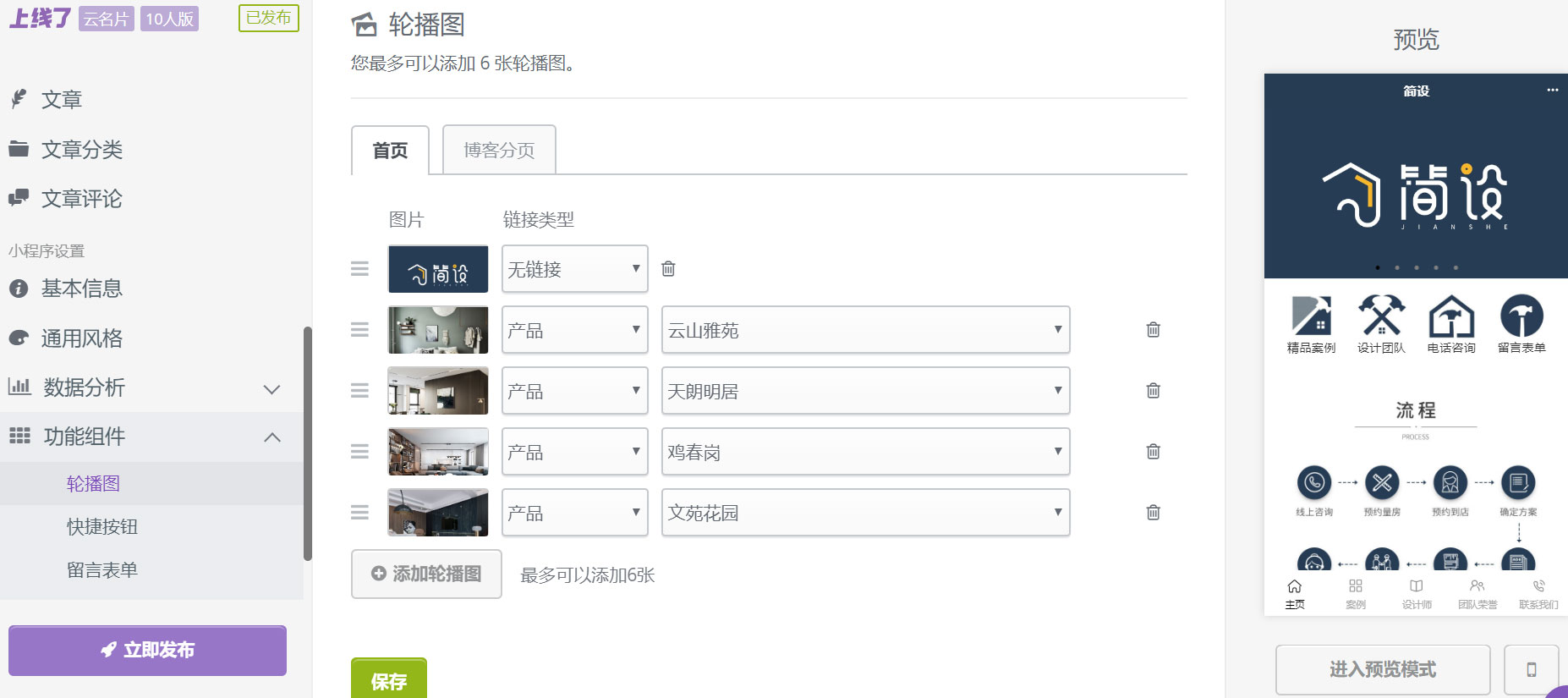Click the 鸡春岗 carousel image thumbnail
The width and height of the screenshot is (1568, 698).
pos(437,452)
